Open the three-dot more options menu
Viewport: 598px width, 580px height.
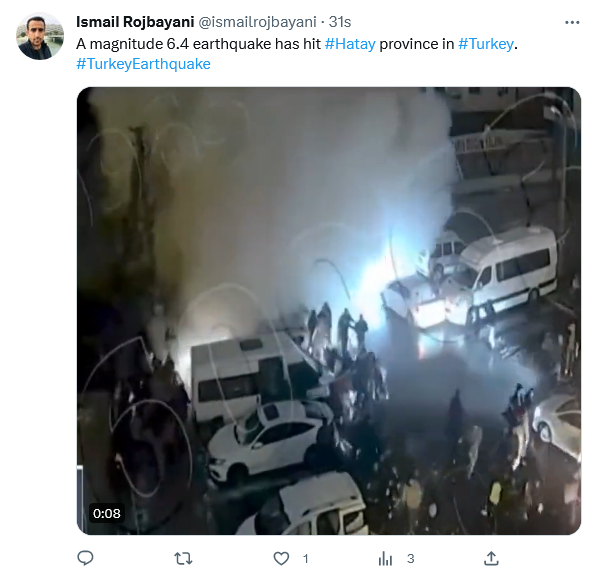(572, 22)
